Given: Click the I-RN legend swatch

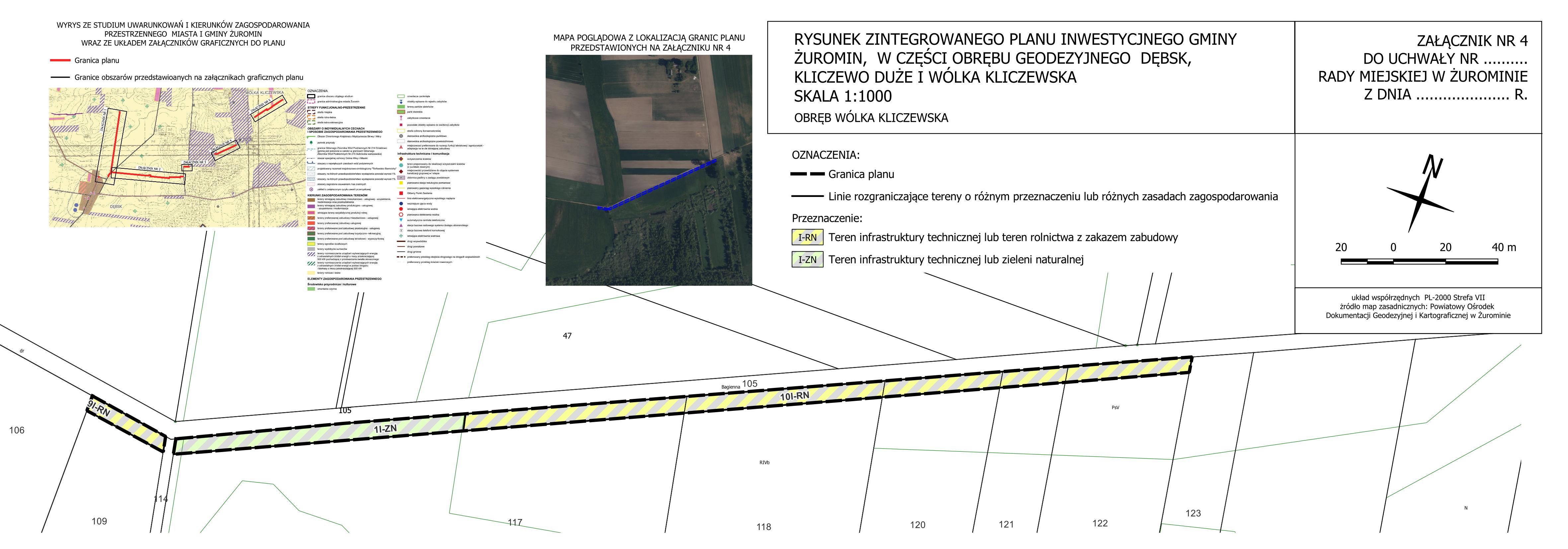Looking at the screenshot, I should pyautogui.click(x=807, y=238).
